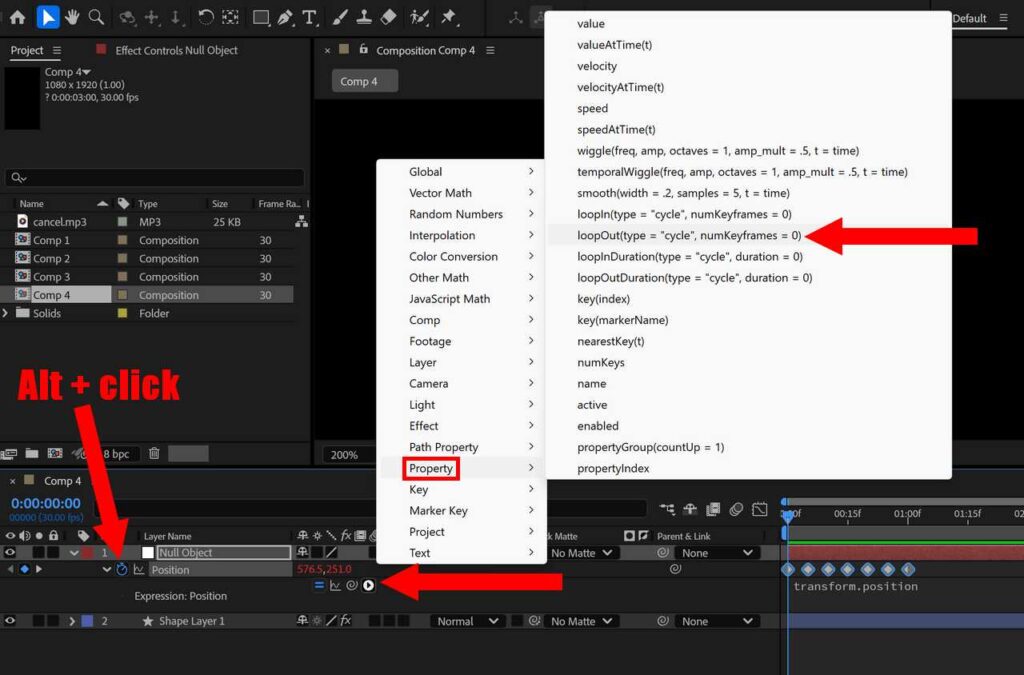The height and width of the screenshot is (675, 1024).
Task: Create a new composition from Project panel footer
Action: point(56,453)
